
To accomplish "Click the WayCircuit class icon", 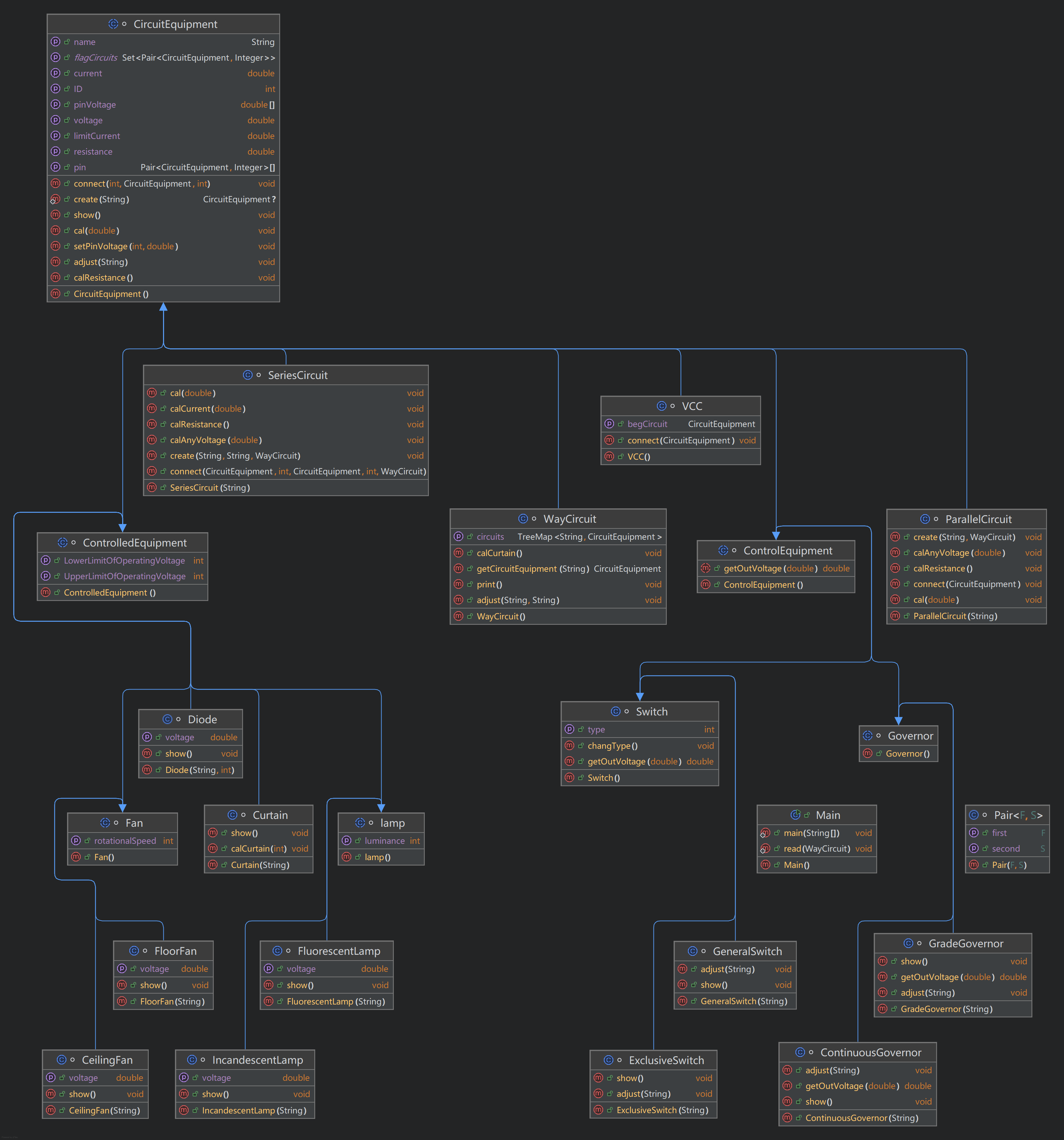I will [523, 519].
